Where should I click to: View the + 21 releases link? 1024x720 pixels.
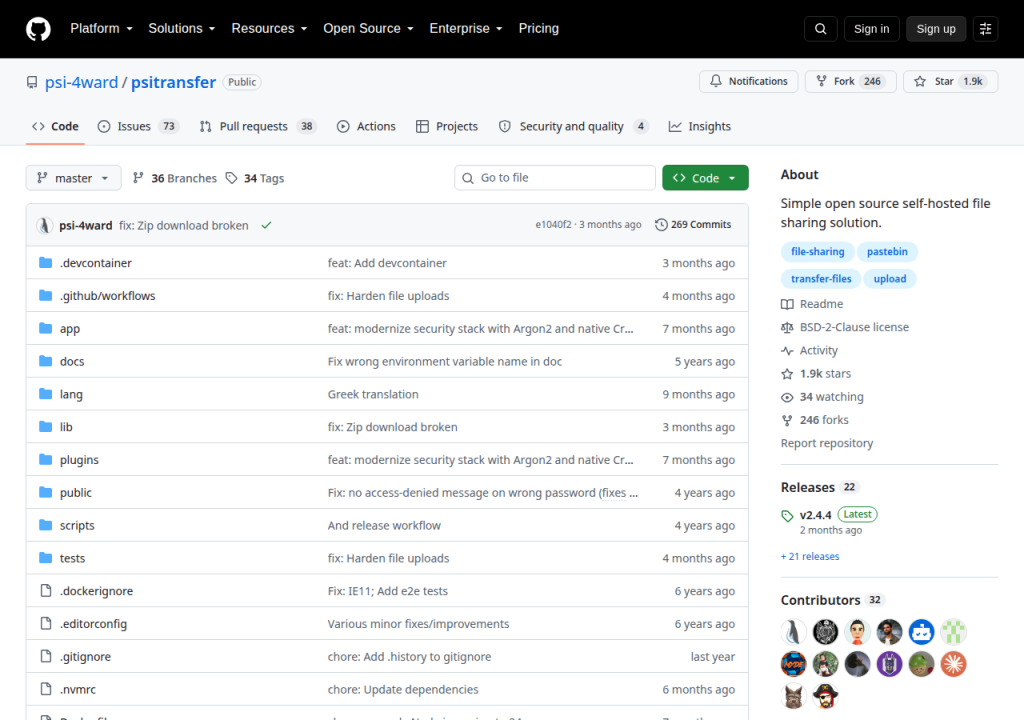tap(810, 557)
